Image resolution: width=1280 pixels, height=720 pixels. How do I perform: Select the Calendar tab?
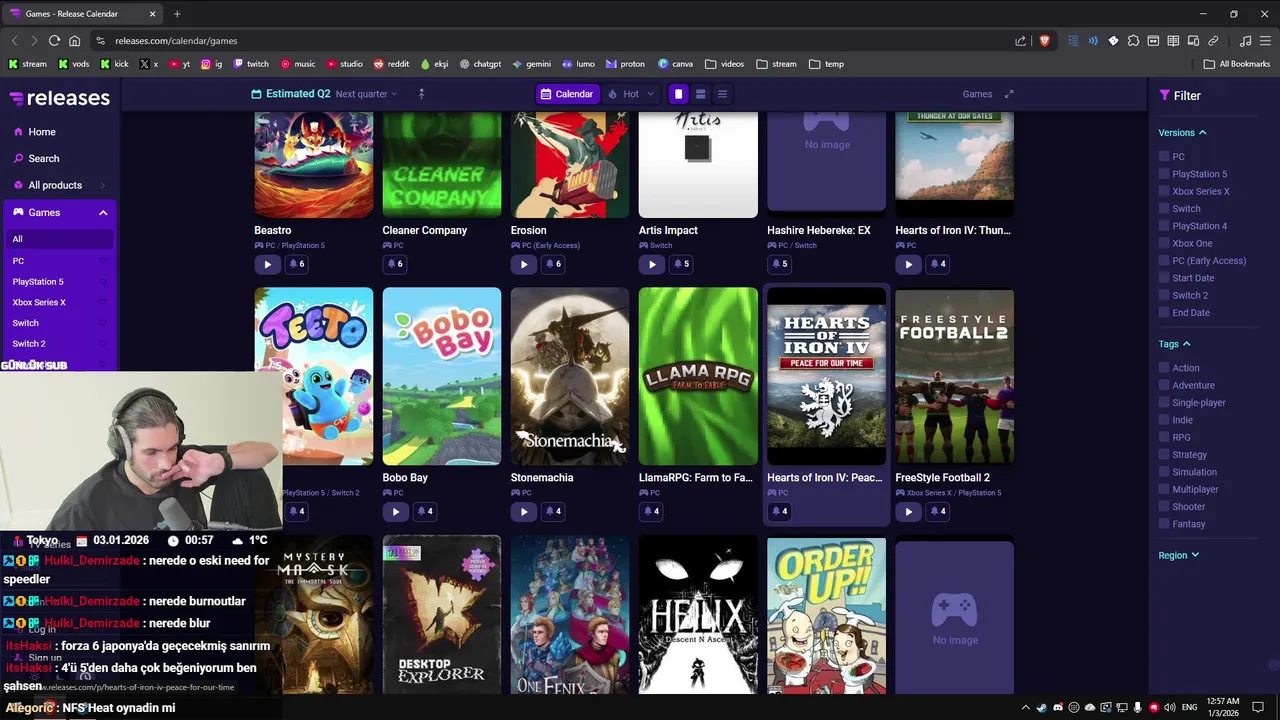pyautogui.click(x=566, y=94)
